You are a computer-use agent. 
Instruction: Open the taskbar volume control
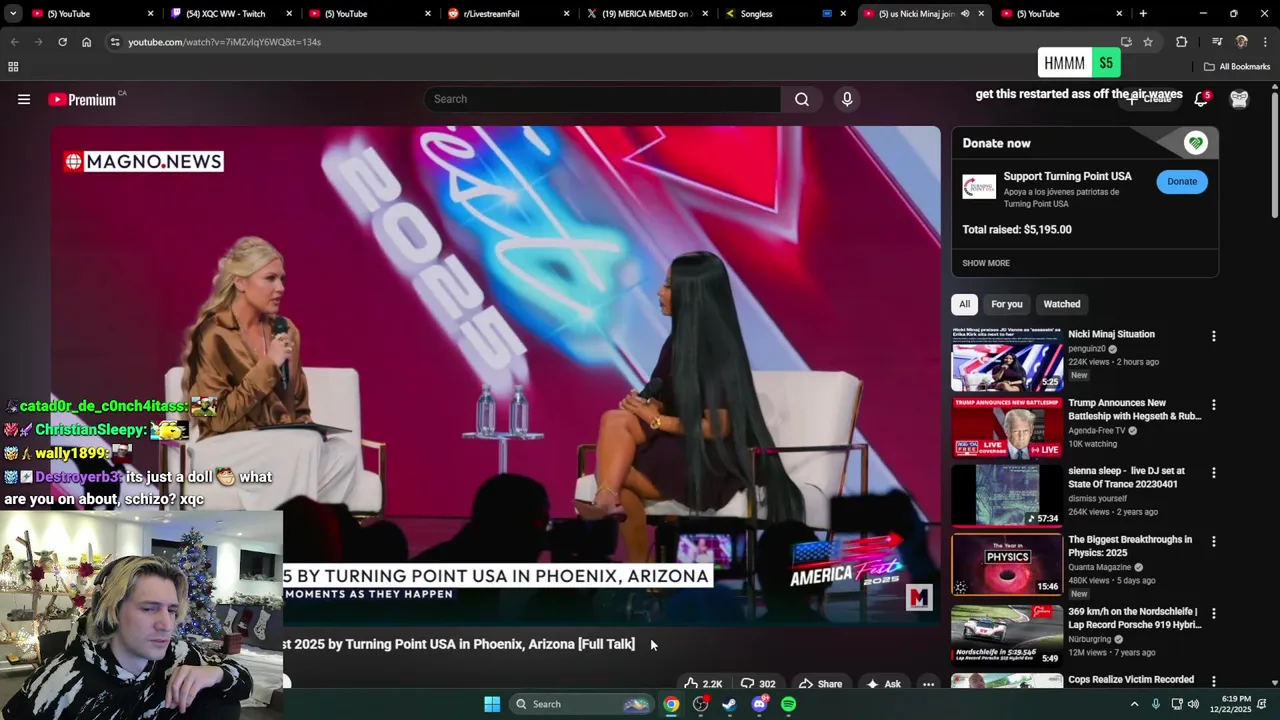[x=1193, y=704]
